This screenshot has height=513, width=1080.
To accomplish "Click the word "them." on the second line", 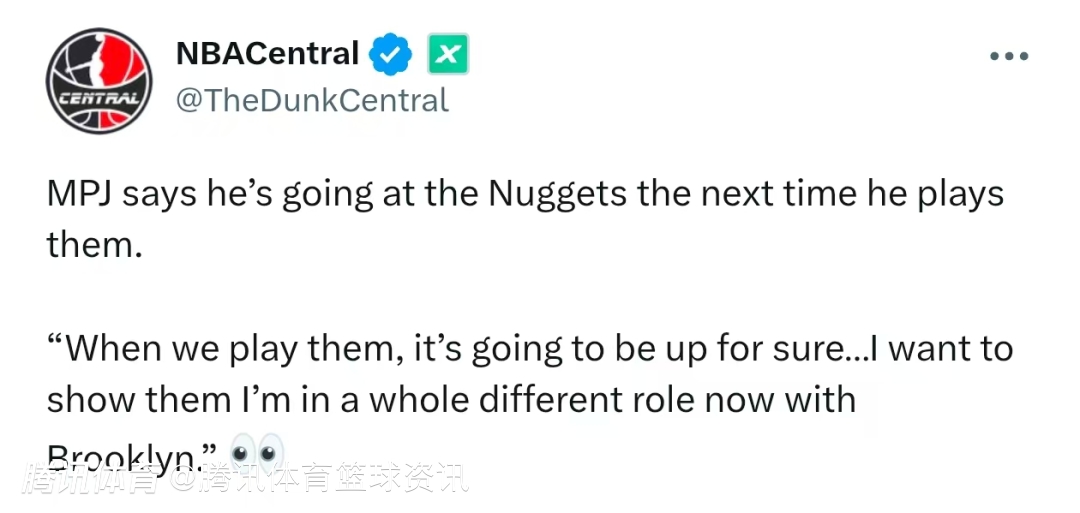I will (94, 246).
